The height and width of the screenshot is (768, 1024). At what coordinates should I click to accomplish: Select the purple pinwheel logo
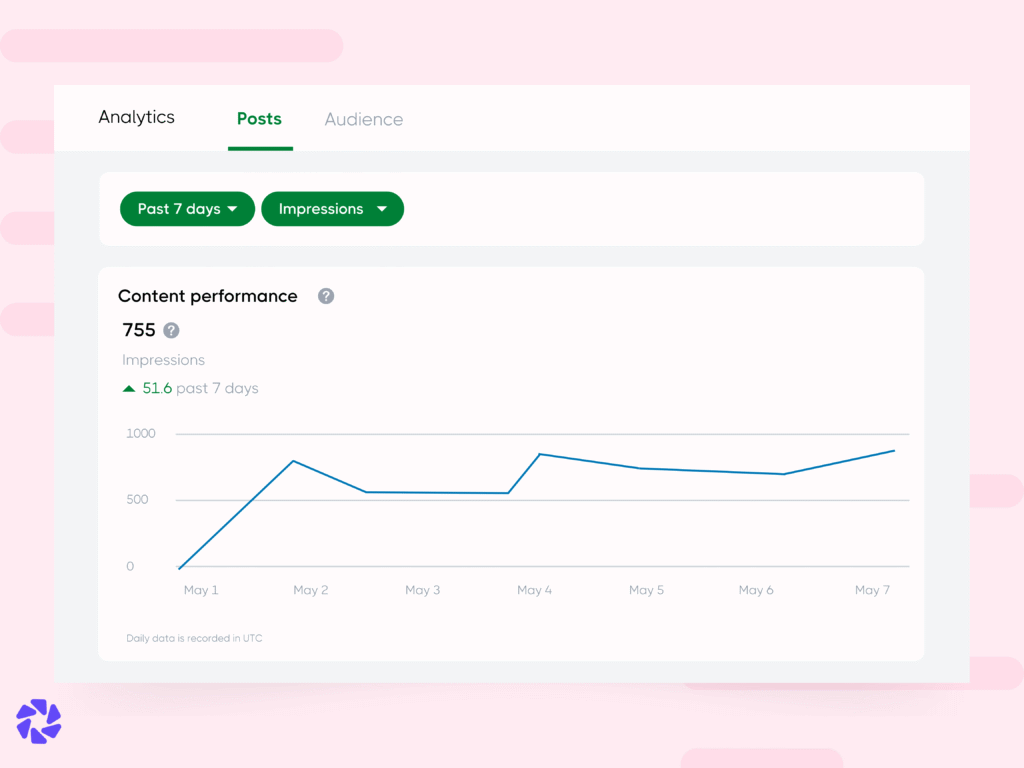38,721
